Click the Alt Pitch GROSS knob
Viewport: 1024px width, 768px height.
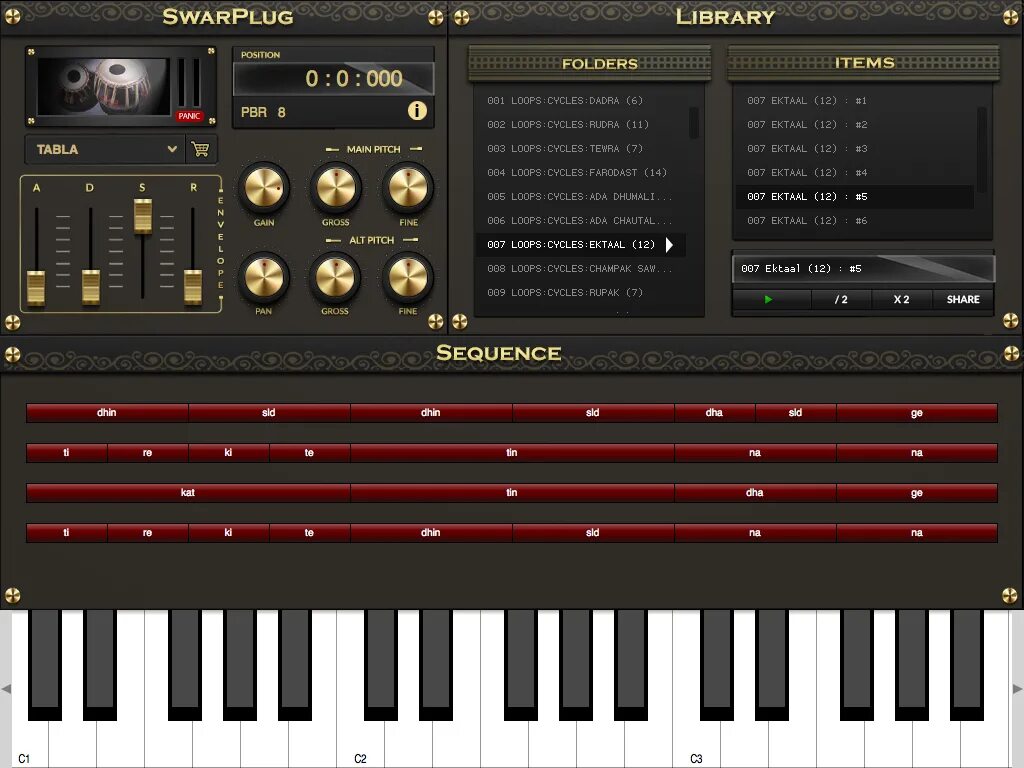335,278
